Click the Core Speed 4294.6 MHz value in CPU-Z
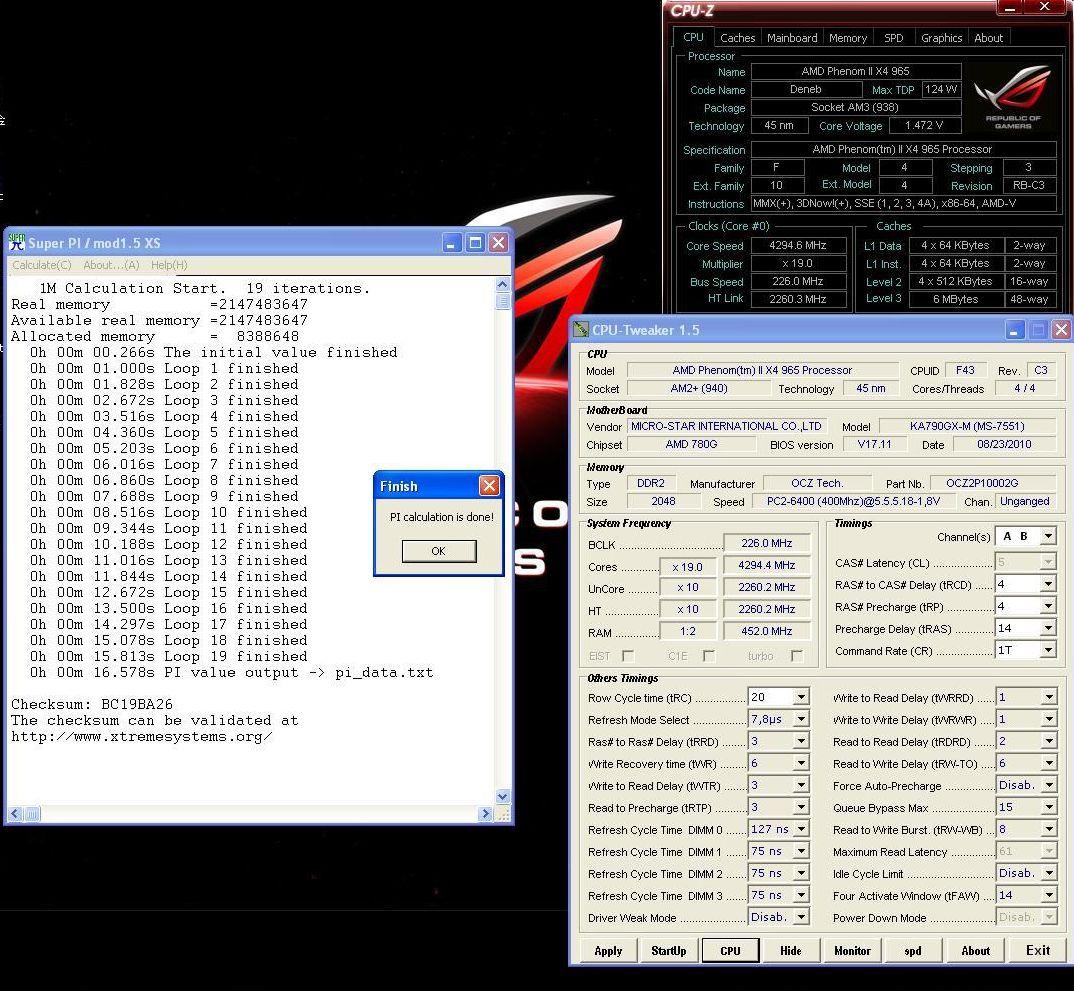This screenshot has width=1074, height=991. point(797,245)
